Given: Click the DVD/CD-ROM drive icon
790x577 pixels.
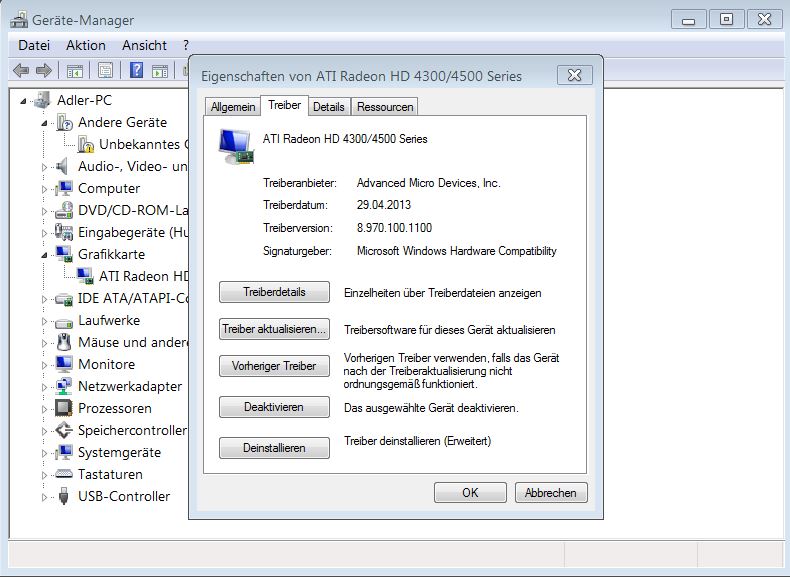Looking at the screenshot, I should point(64,210).
